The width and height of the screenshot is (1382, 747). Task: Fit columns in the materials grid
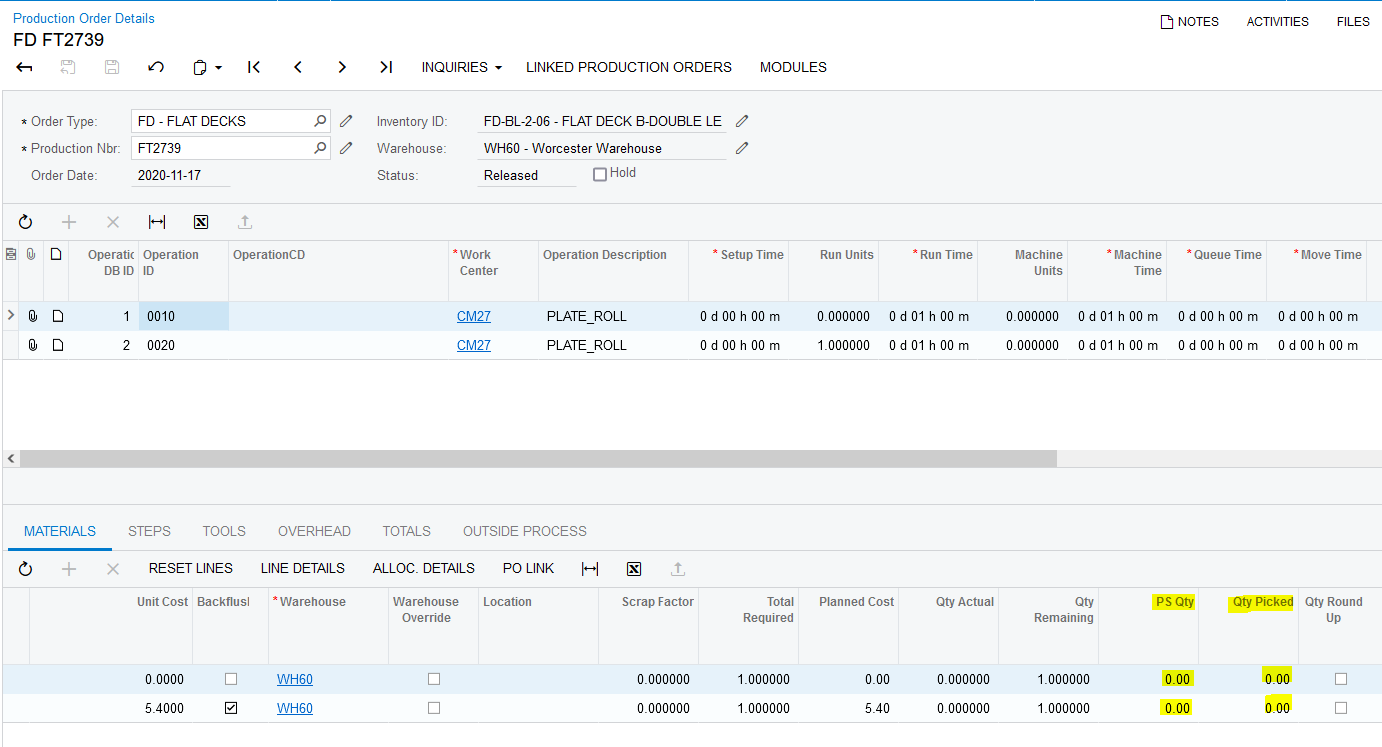590,568
